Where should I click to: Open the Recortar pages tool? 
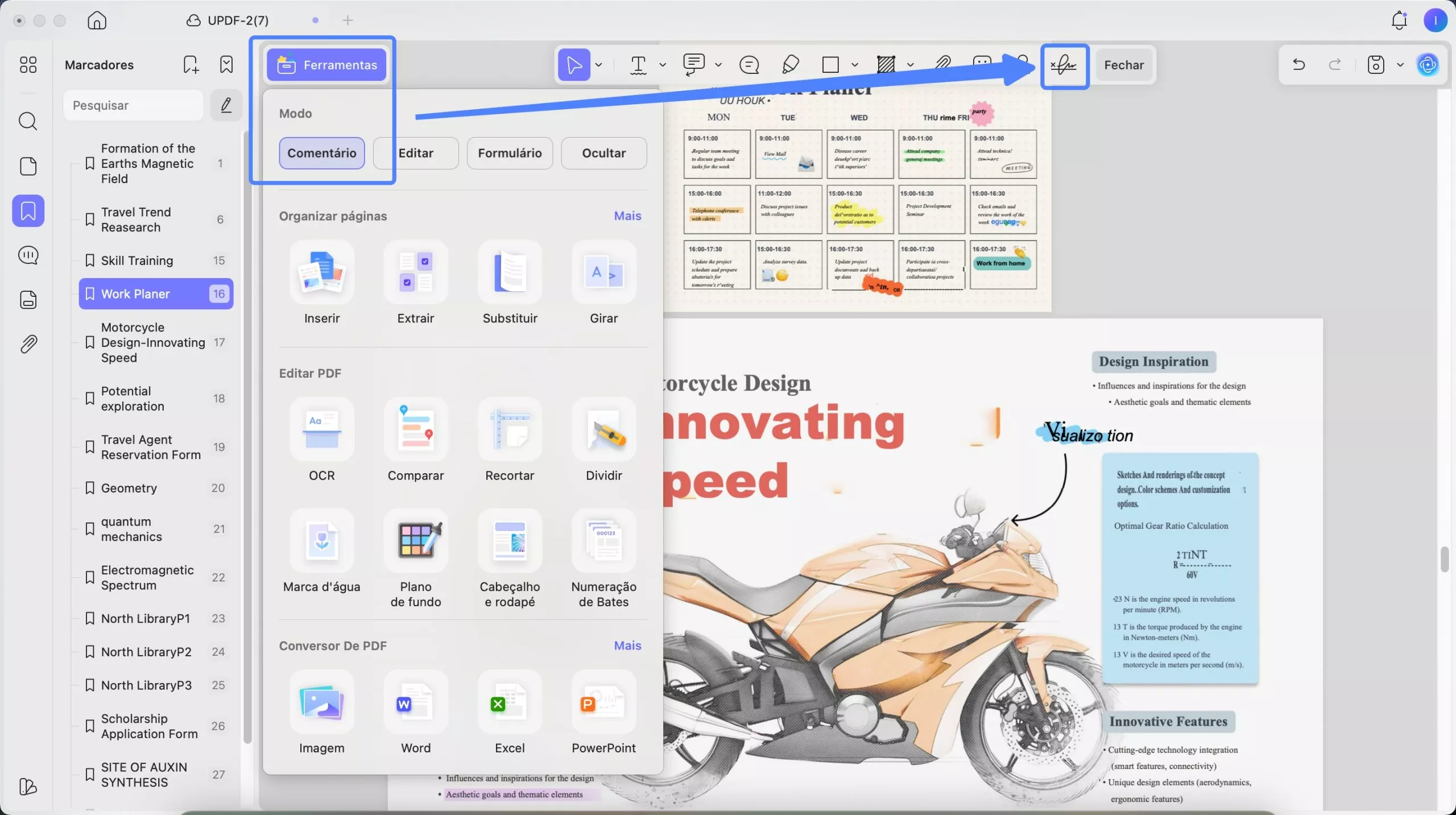[510, 440]
